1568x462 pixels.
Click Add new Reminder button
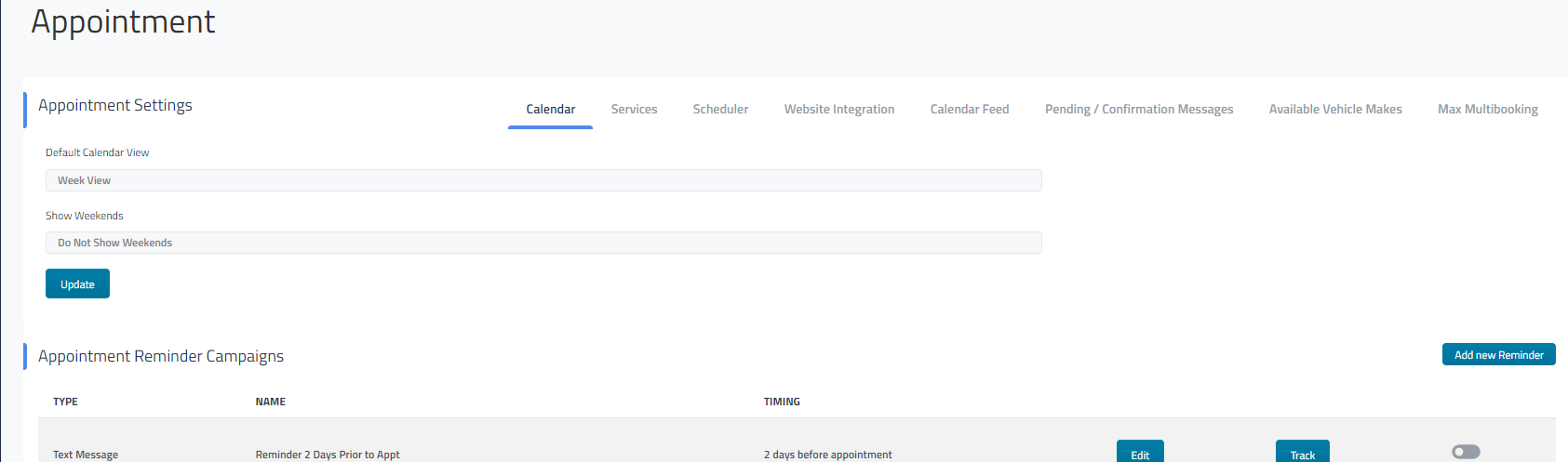(1498, 354)
